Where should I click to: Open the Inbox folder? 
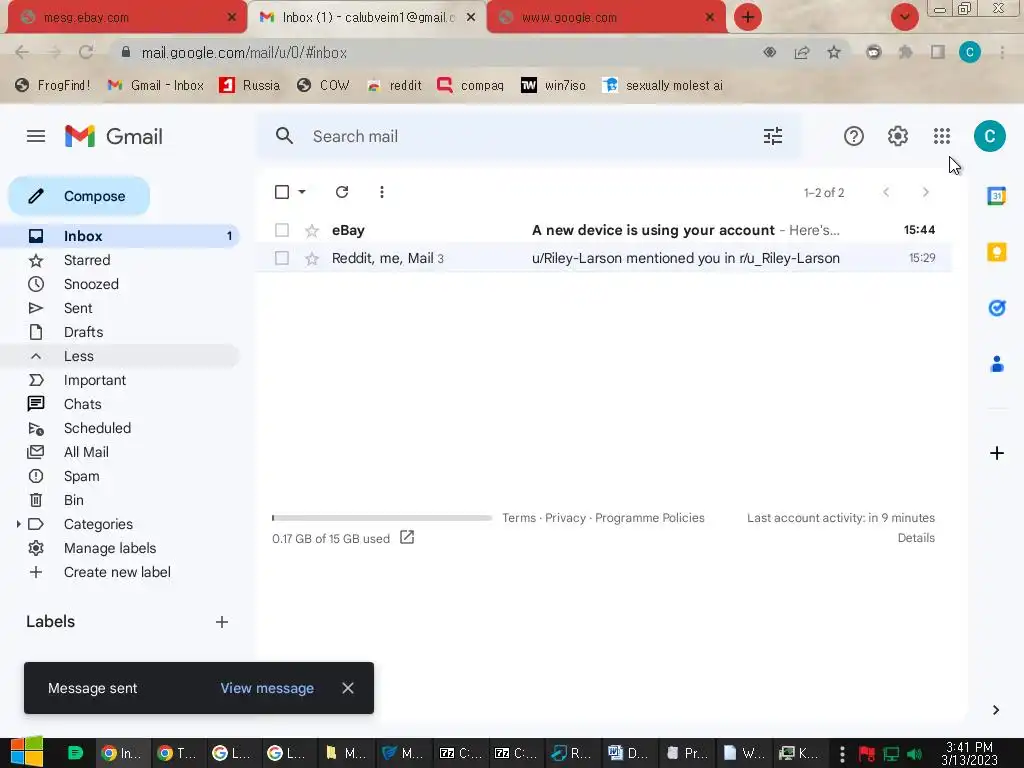pos(120,236)
